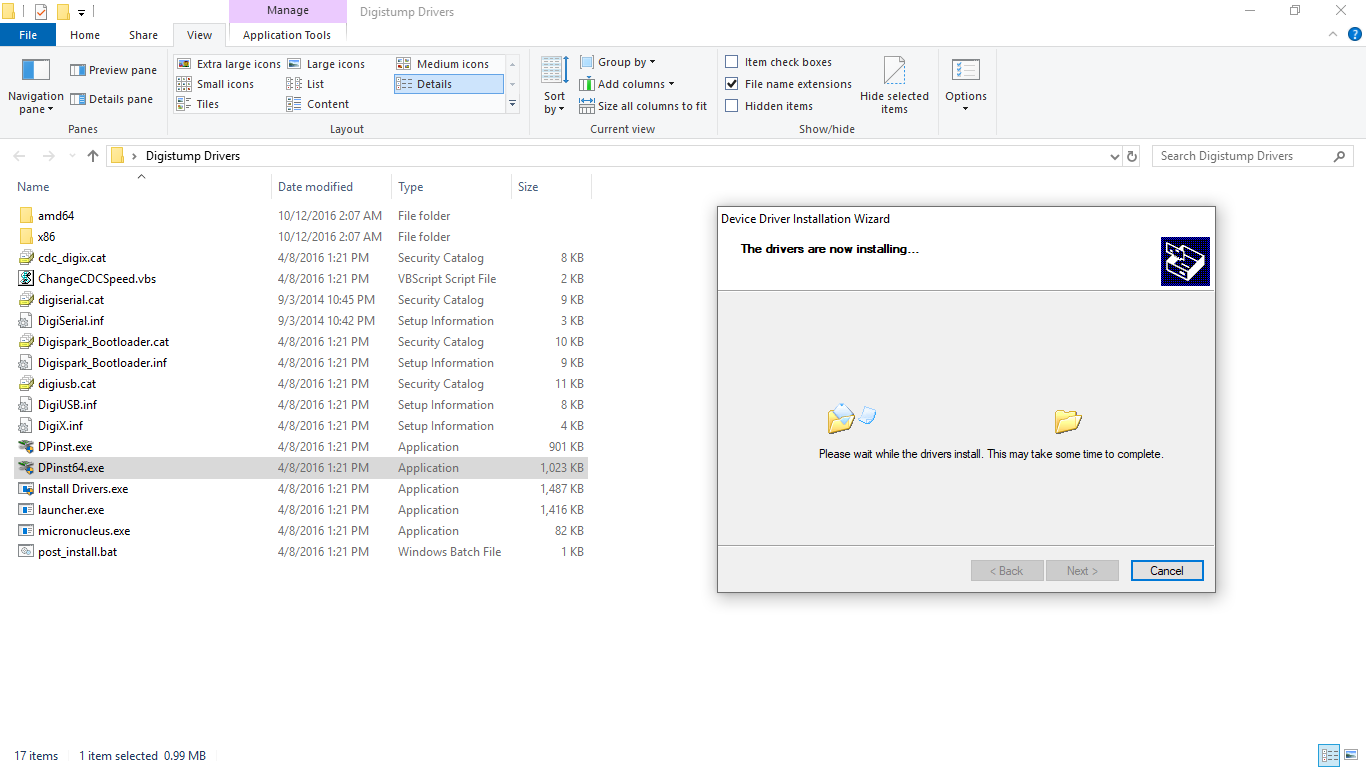This screenshot has width=1366, height=768.
Task: Switch layout to Tiles
Action: (198, 104)
